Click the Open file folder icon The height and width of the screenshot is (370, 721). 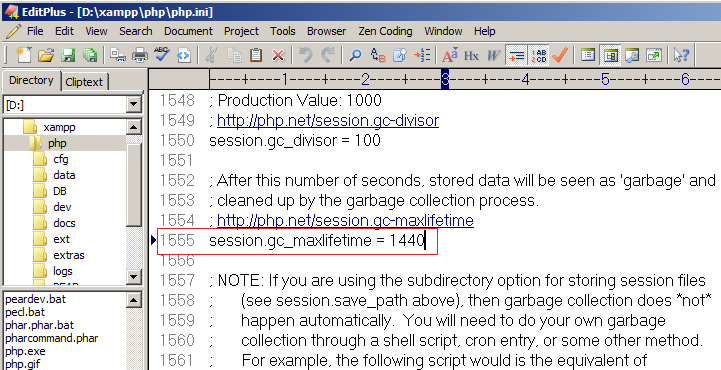[x=46, y=56]
